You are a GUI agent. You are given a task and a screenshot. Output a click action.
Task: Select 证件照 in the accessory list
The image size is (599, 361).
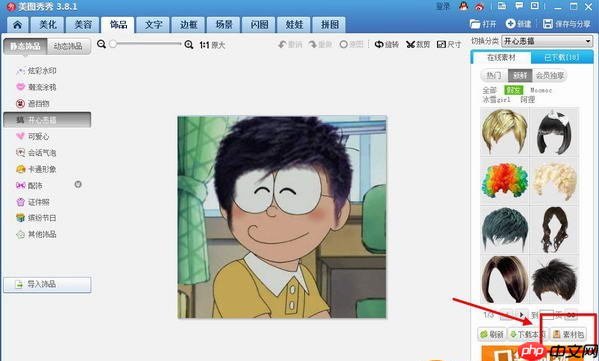tap(33, 202)
